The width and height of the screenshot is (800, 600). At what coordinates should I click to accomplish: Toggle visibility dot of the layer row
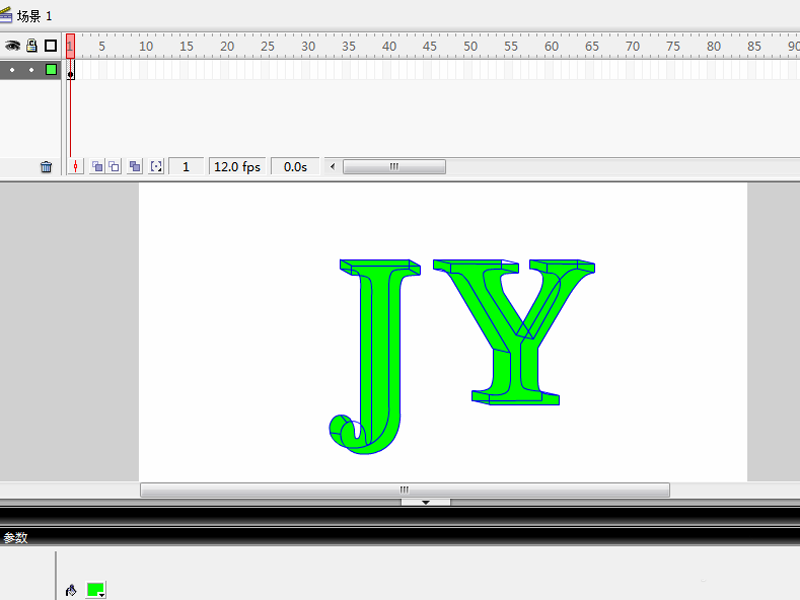(12, 70)
